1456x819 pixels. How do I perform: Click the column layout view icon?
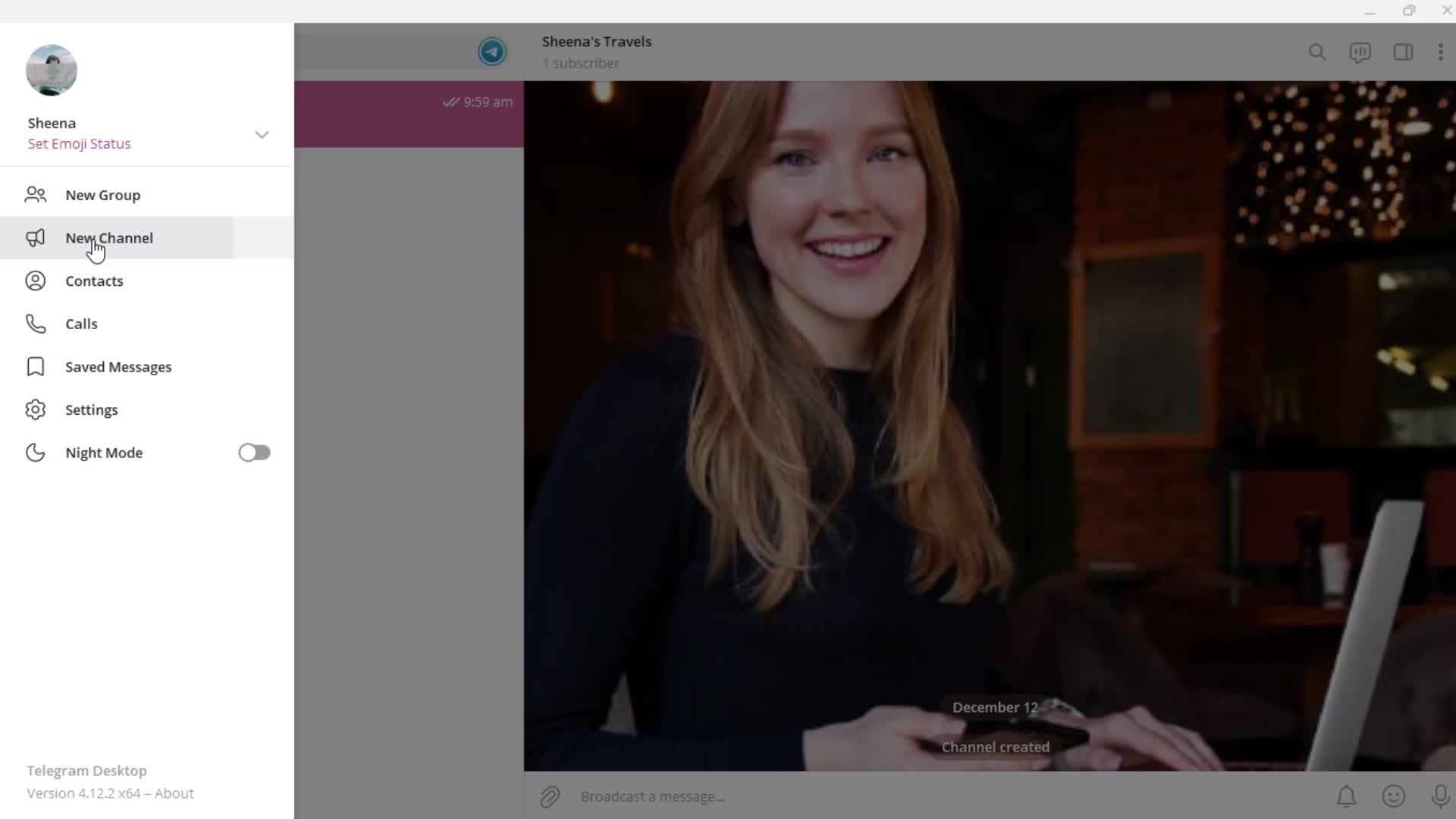pyautogui.click(x=1403, y=52)
